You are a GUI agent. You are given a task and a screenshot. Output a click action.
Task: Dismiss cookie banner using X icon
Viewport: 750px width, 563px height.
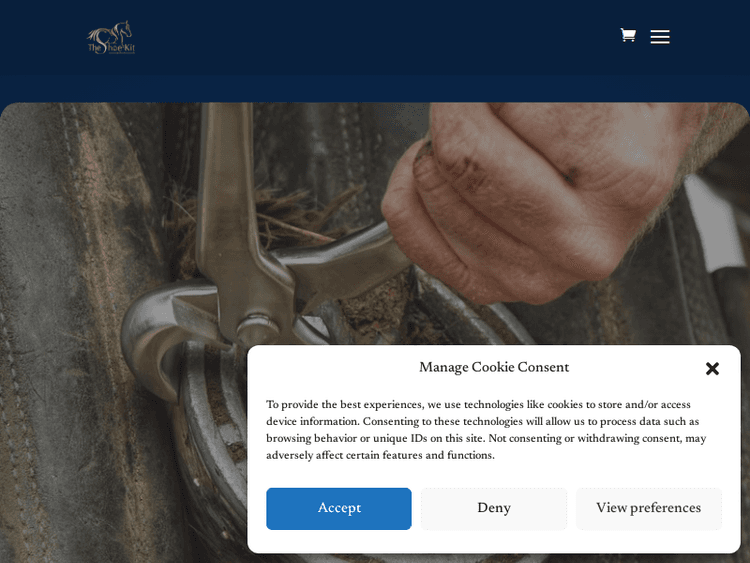712,368
